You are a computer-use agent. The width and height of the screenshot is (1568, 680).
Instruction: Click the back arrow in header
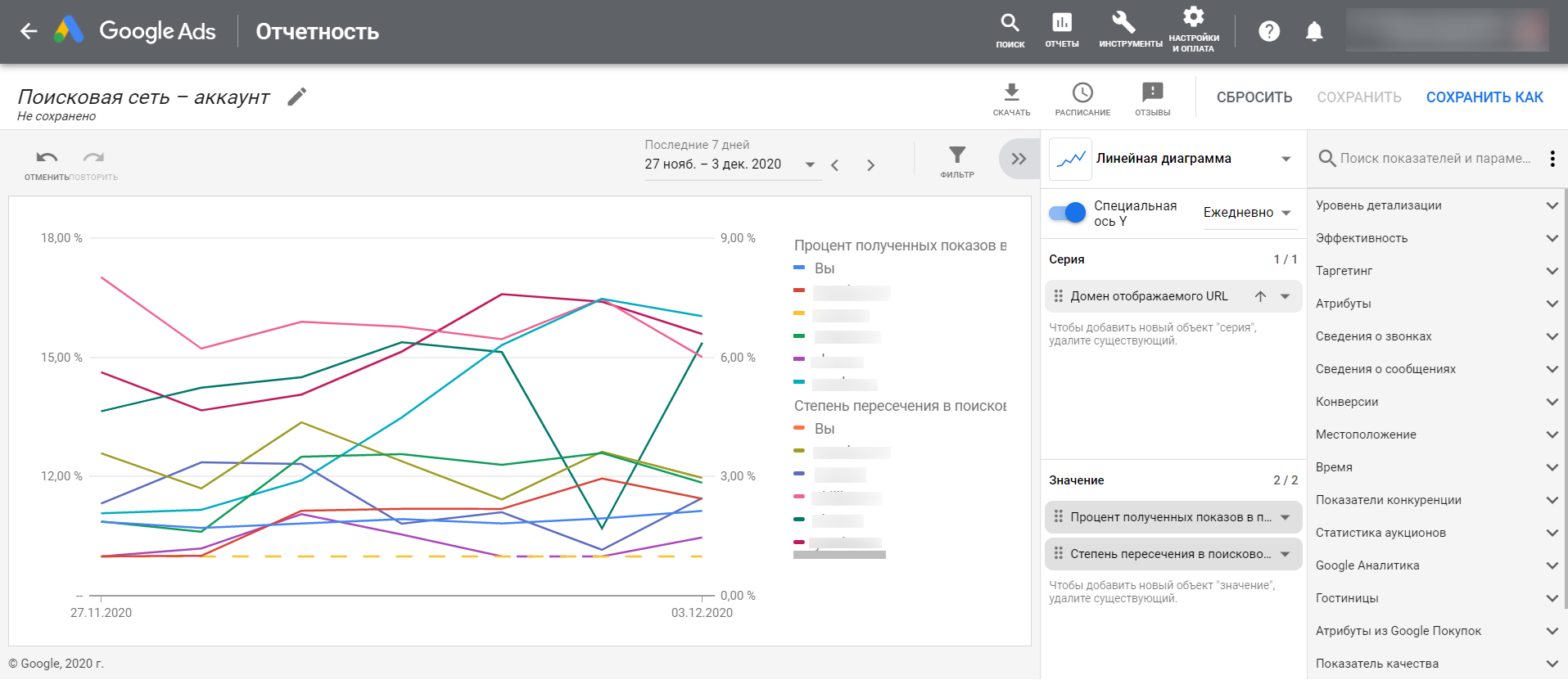[29, 31]
